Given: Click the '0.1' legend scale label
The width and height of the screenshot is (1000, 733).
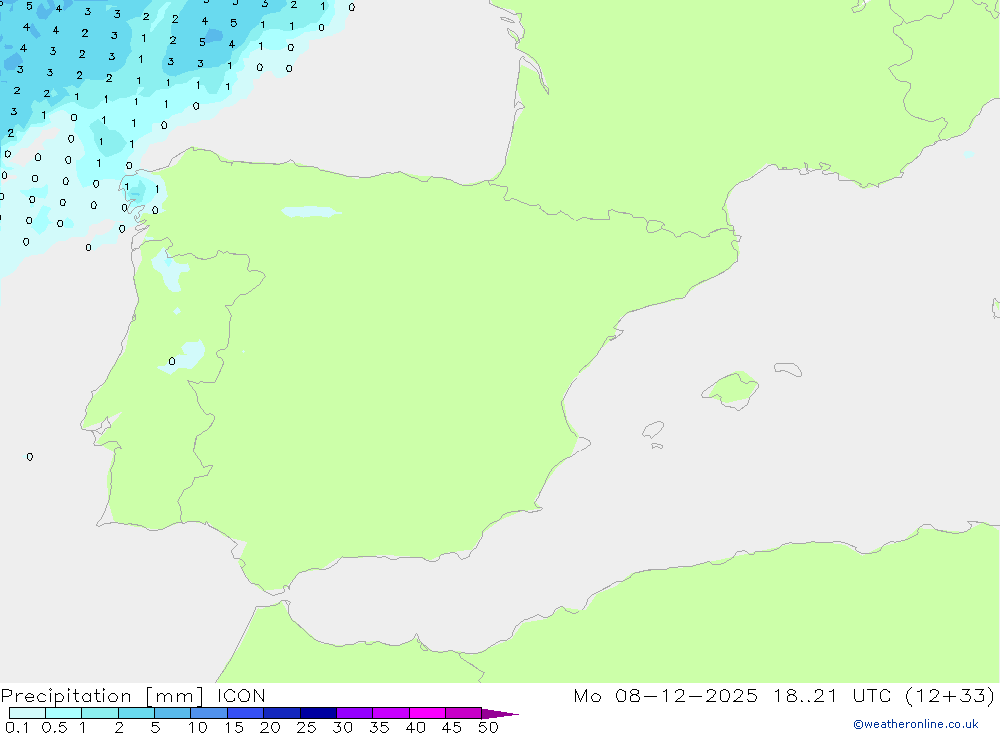Looking at the screenshot, I should click(x=17, y=727).
